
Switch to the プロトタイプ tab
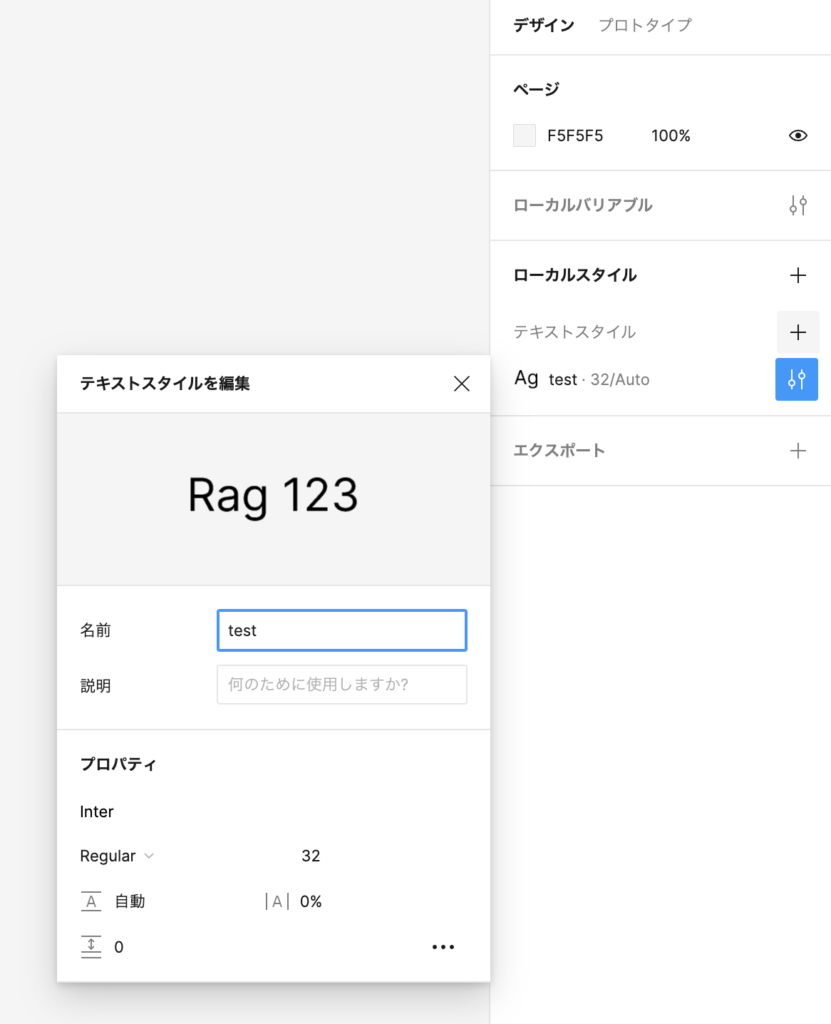[x=644, y=26]
